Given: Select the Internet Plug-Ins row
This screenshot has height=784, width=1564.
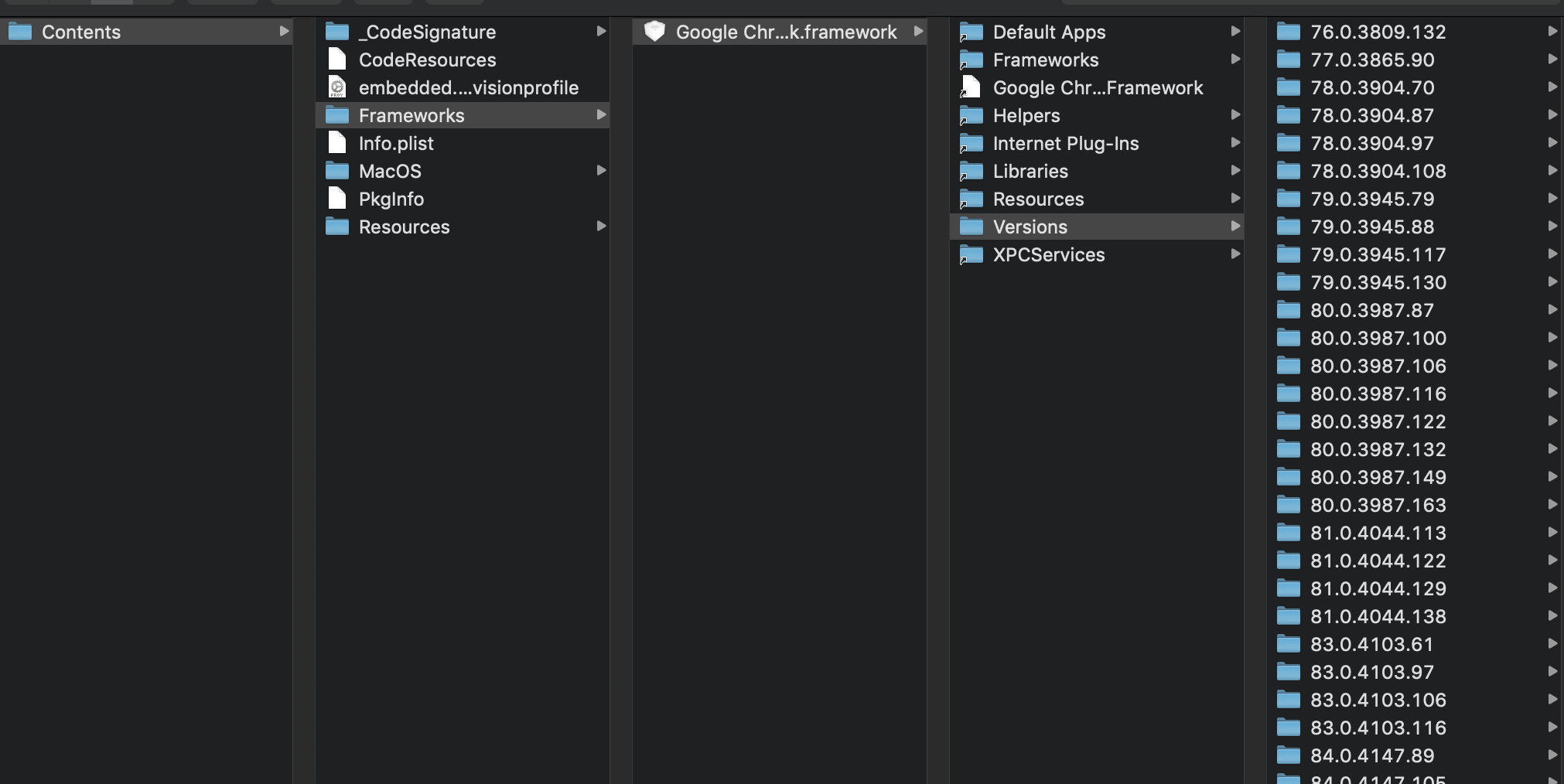Looking at the screenshot, I should 1097,143.
